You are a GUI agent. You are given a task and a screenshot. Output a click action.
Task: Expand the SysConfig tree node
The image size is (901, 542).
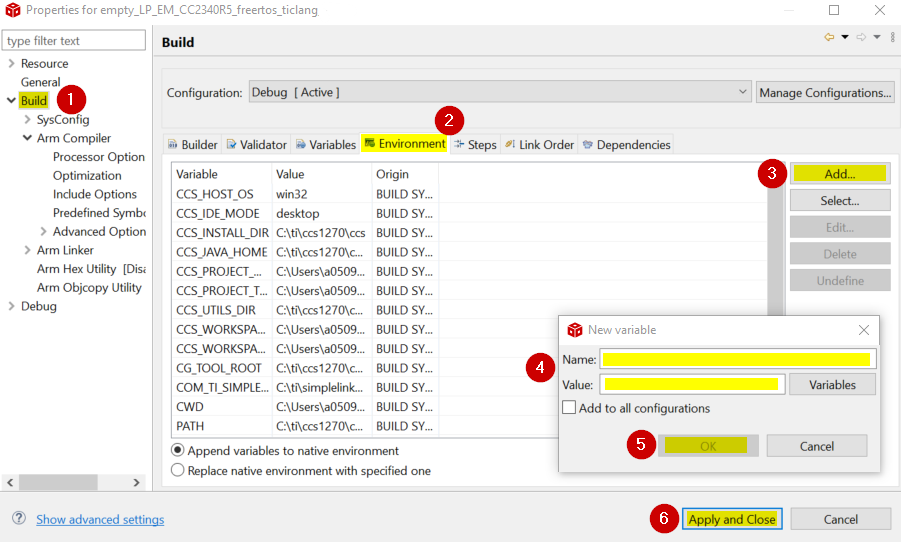tap(27, 120)
